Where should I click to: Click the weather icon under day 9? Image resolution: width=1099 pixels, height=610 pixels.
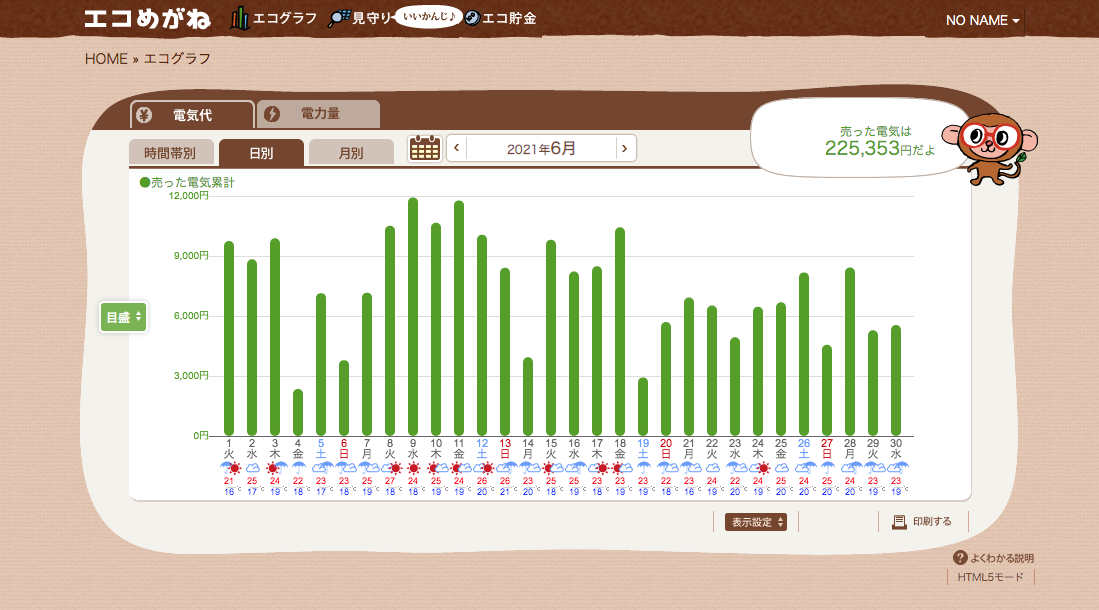pyautogui.click(x=413, y=468)
